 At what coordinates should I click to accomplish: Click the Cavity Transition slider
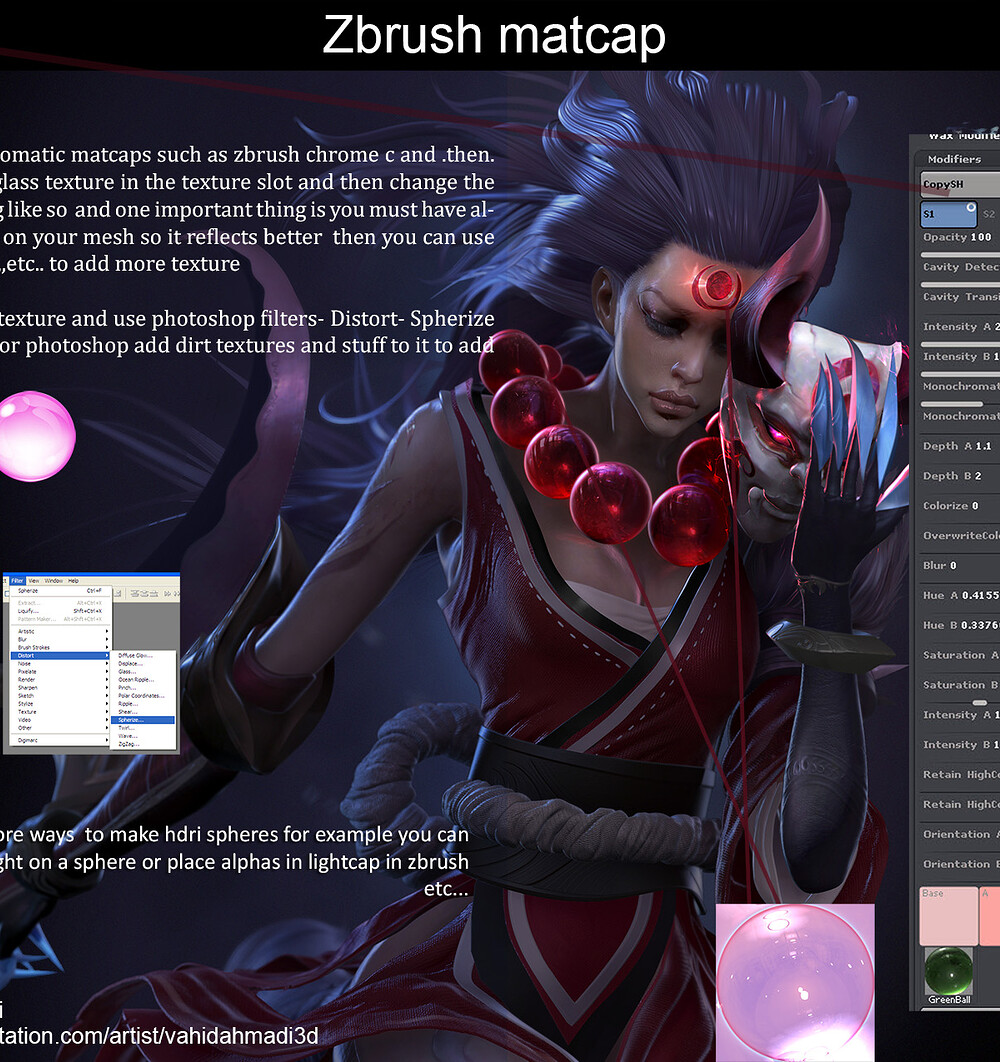click(x=959, y=301)
